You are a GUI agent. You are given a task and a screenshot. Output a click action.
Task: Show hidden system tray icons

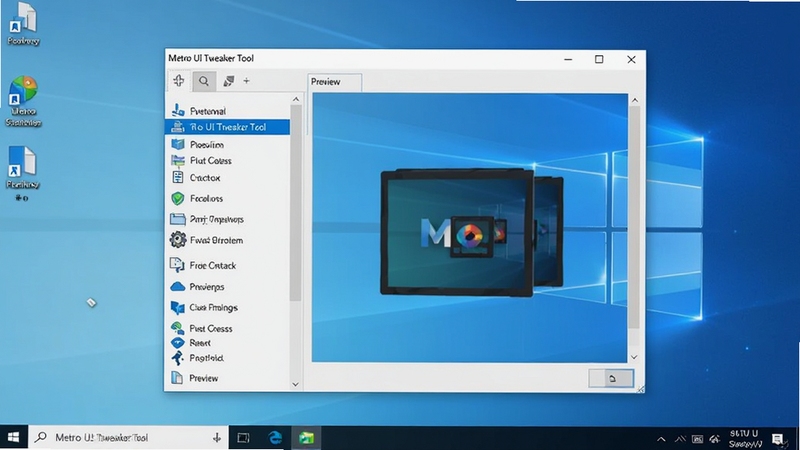pyautogui.click(x=661, y=439)
